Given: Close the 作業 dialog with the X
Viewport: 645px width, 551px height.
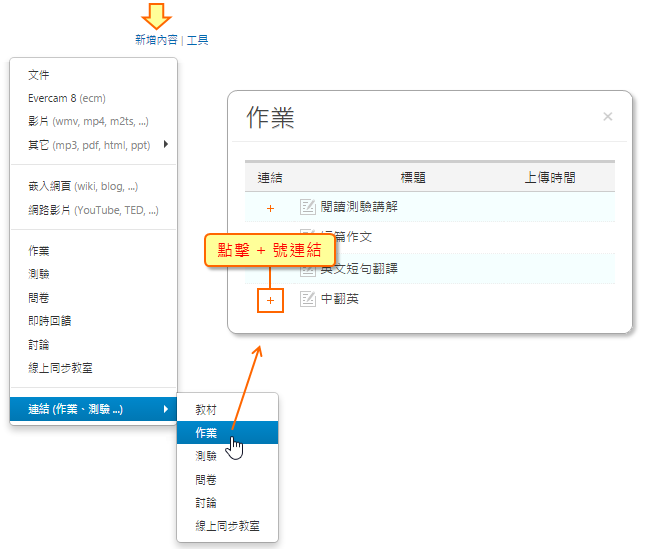Looking at the screenshot, I should point(607,117).
